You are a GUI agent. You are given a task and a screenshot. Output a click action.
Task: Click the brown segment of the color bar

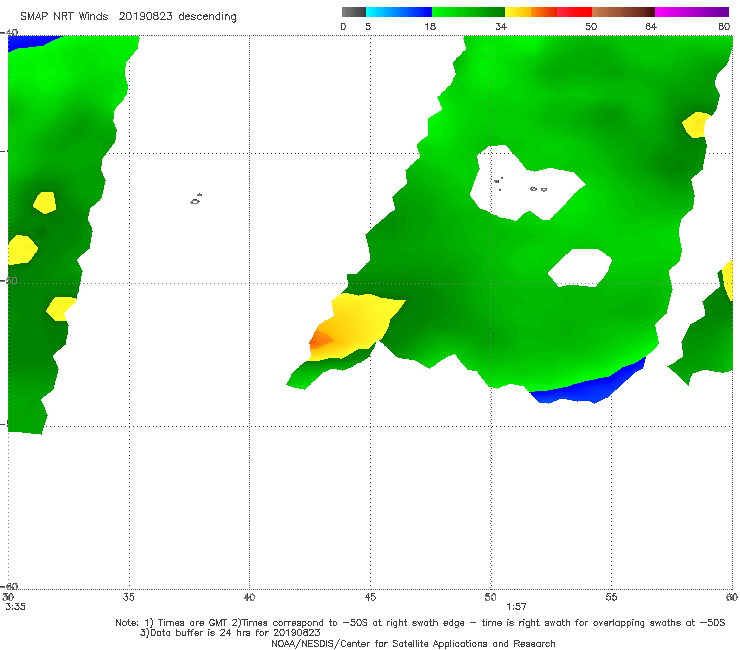[x=623, y=12]
